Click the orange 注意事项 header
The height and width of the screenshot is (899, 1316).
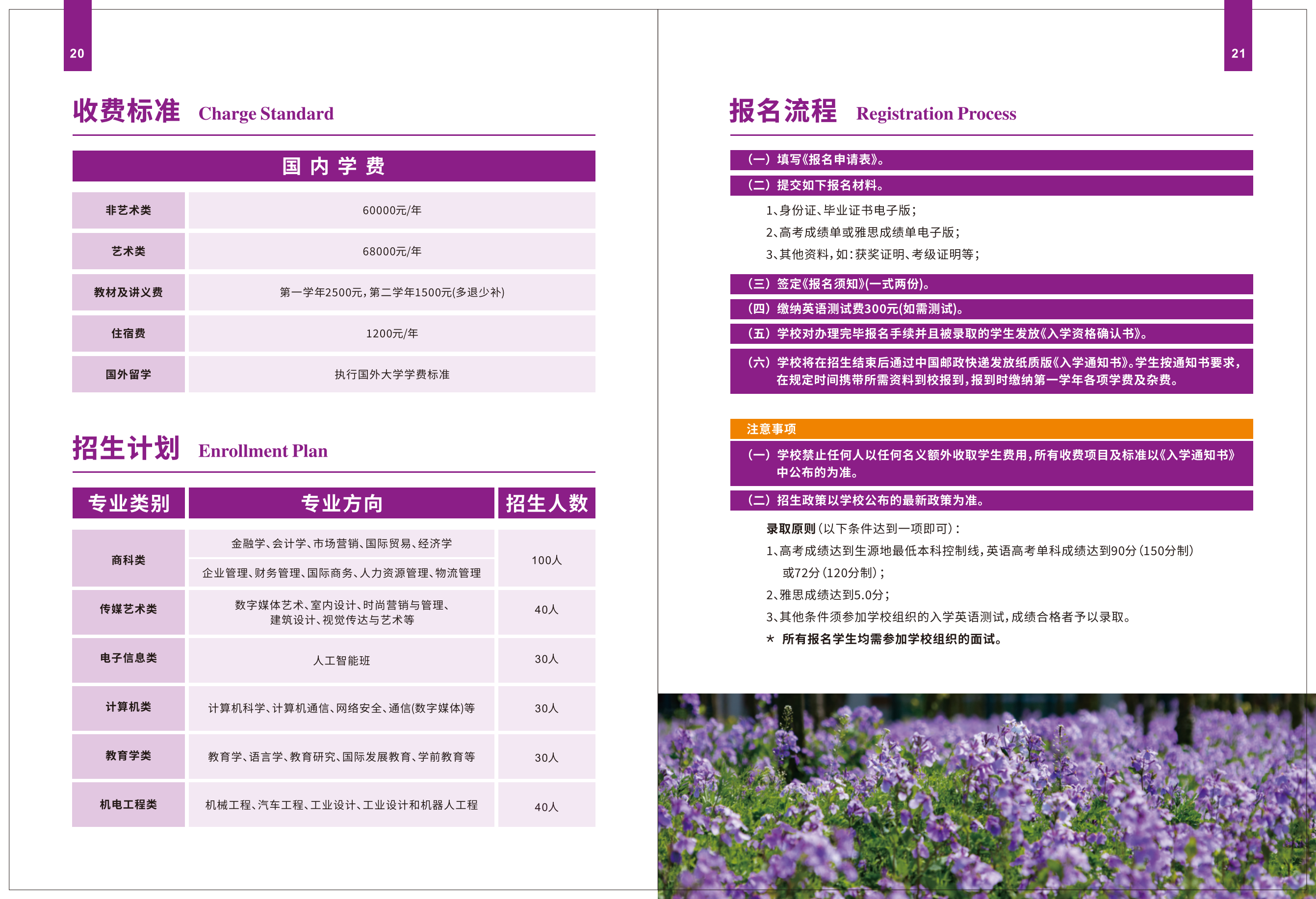coord(991,429)
